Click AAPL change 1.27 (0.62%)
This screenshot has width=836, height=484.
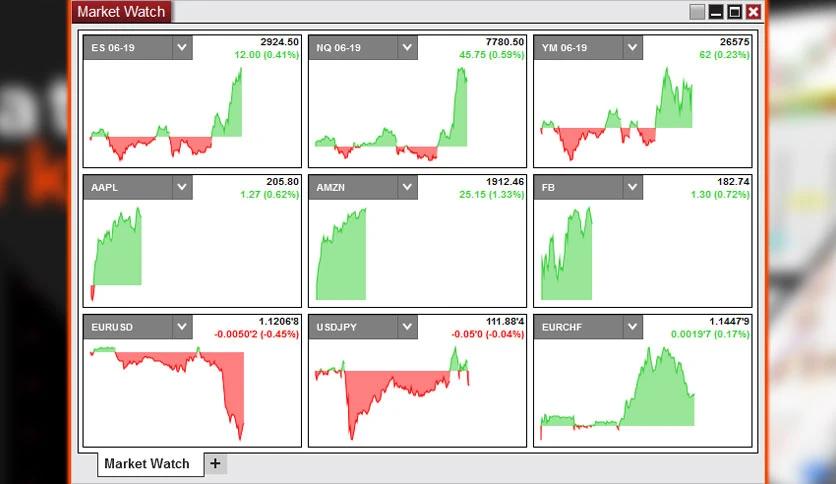[x=269, y=194]
